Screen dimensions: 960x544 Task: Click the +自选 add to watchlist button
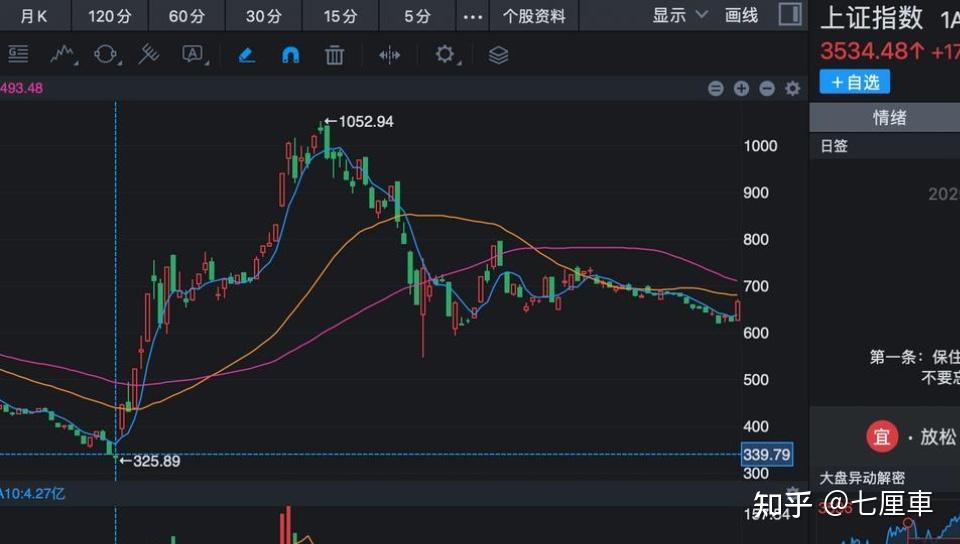(855, 82)
